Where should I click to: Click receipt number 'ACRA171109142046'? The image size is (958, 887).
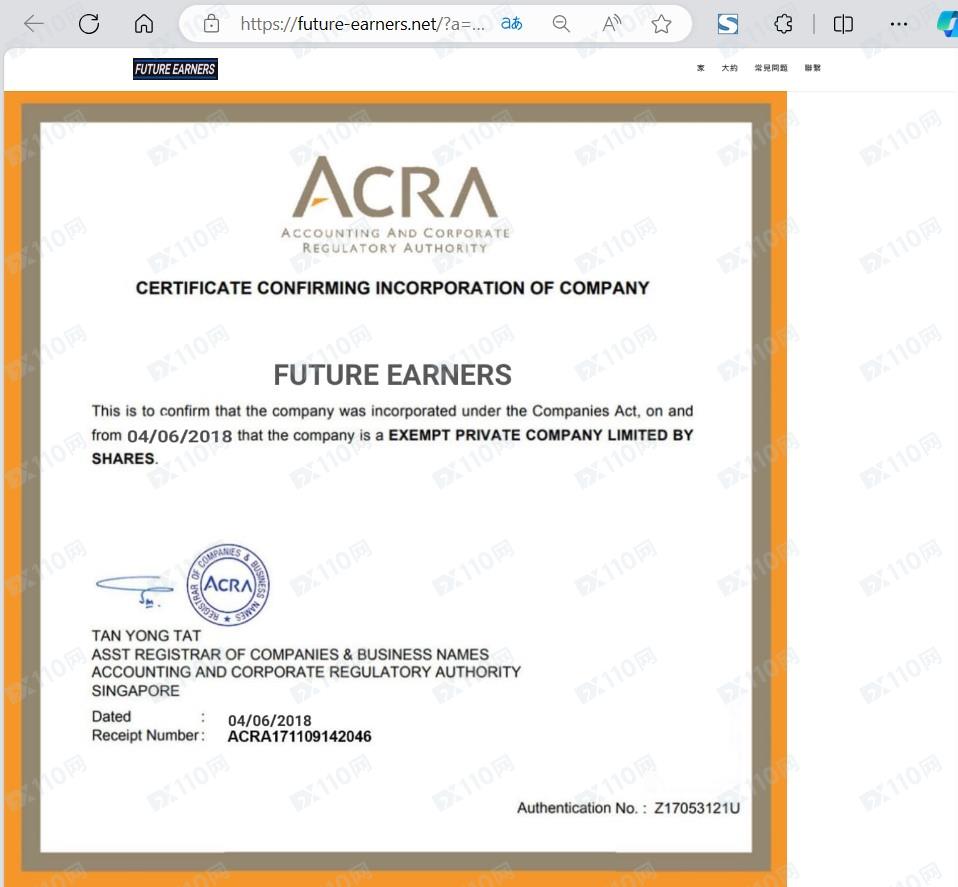tap(299, 736)
